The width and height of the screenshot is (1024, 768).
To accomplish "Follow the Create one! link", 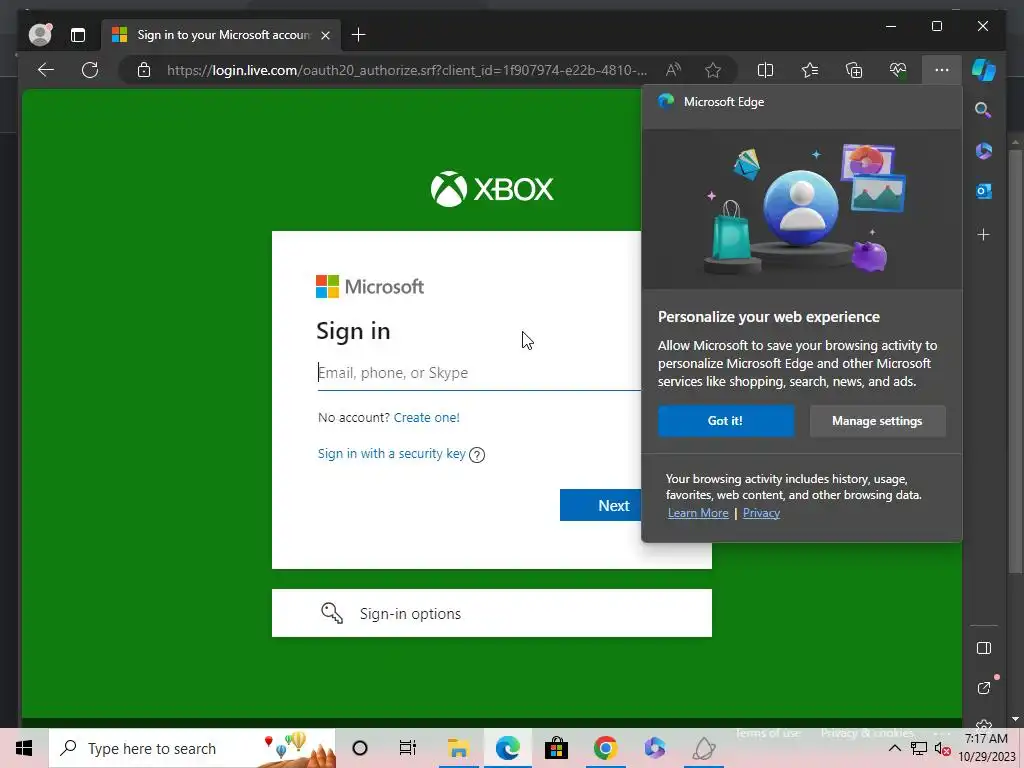I will pos(426,417).
